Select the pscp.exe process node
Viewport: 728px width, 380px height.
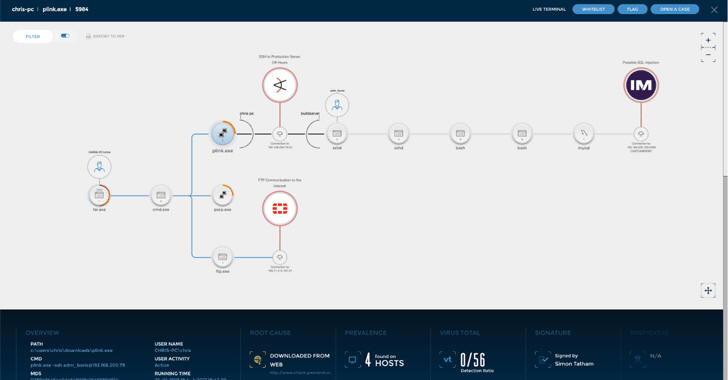222,195
